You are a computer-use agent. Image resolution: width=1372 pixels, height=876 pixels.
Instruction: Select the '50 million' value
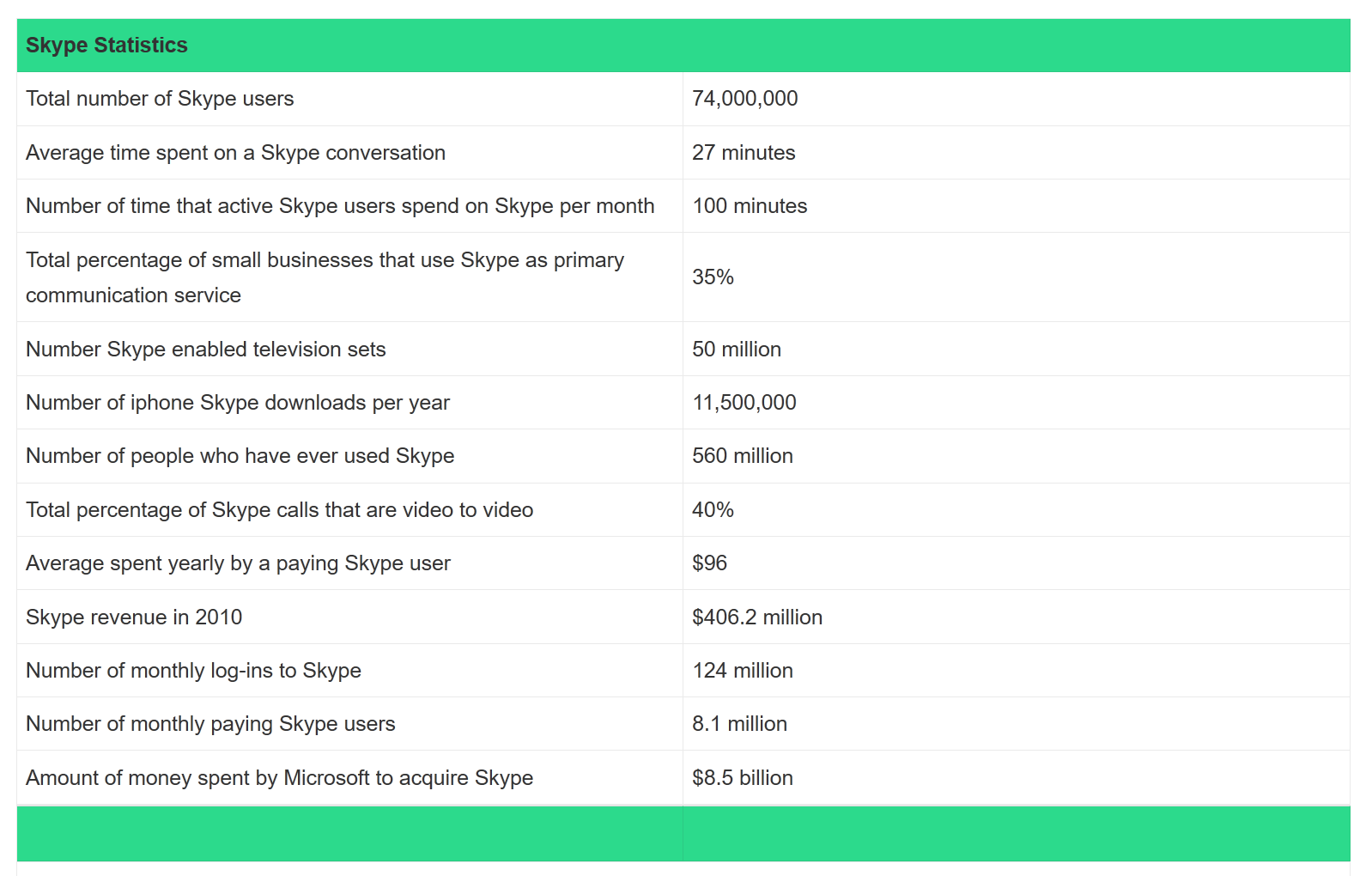pyautogui.click(x=737, y=350)
